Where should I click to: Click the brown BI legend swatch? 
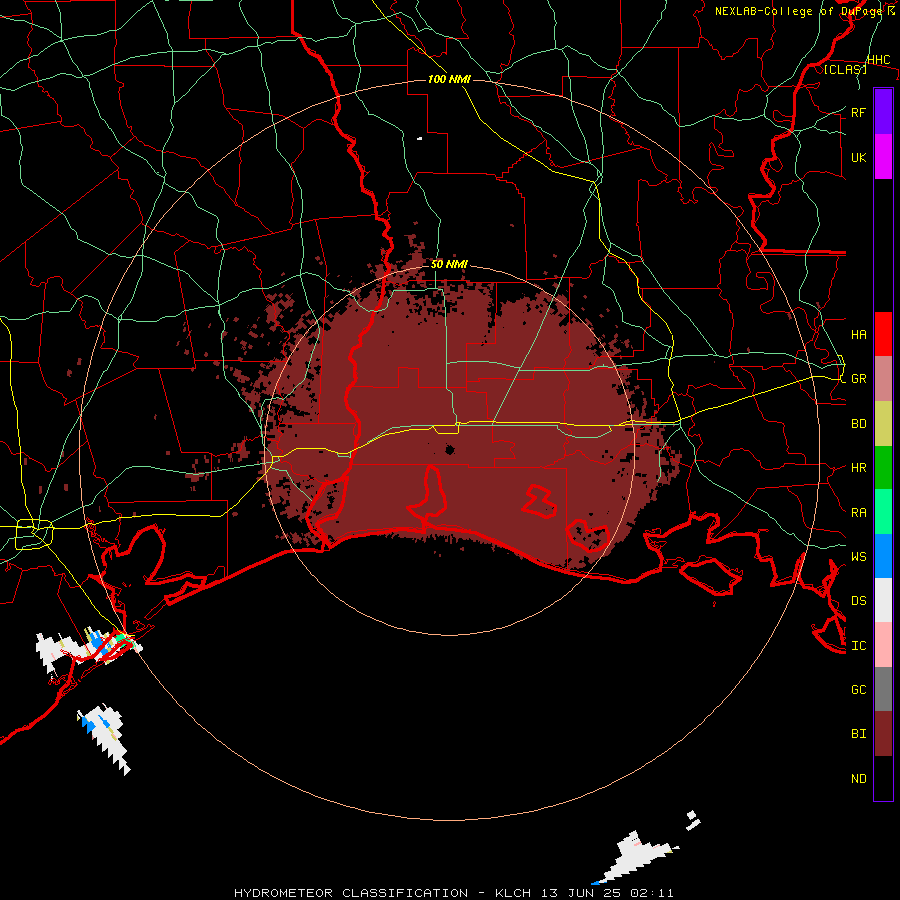[883, 734]
